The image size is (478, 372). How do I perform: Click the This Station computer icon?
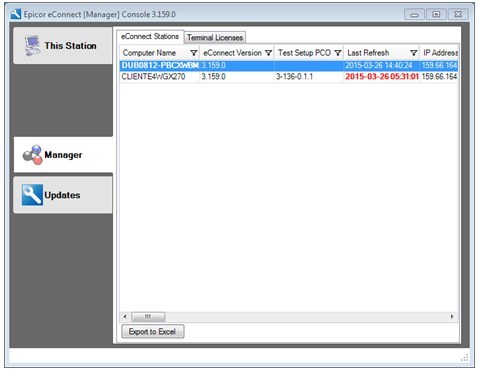[x=32, y=46]
